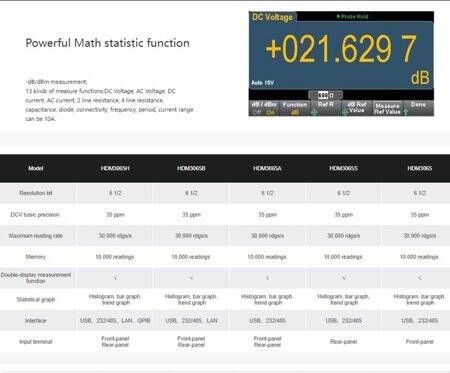Click the green knob icon on Ref R softkey
The width and height of the screenshot is (450, 373).
tap(314, 113)
